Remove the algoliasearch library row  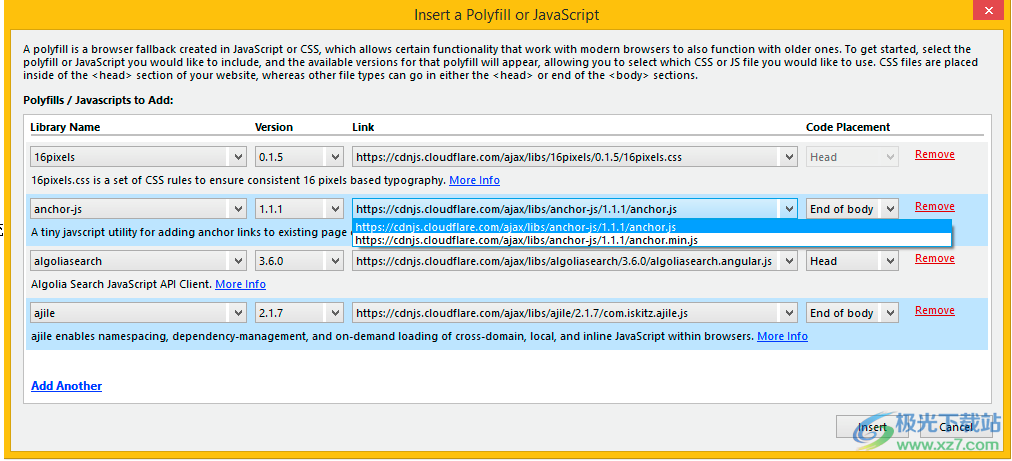pos(935,258)
